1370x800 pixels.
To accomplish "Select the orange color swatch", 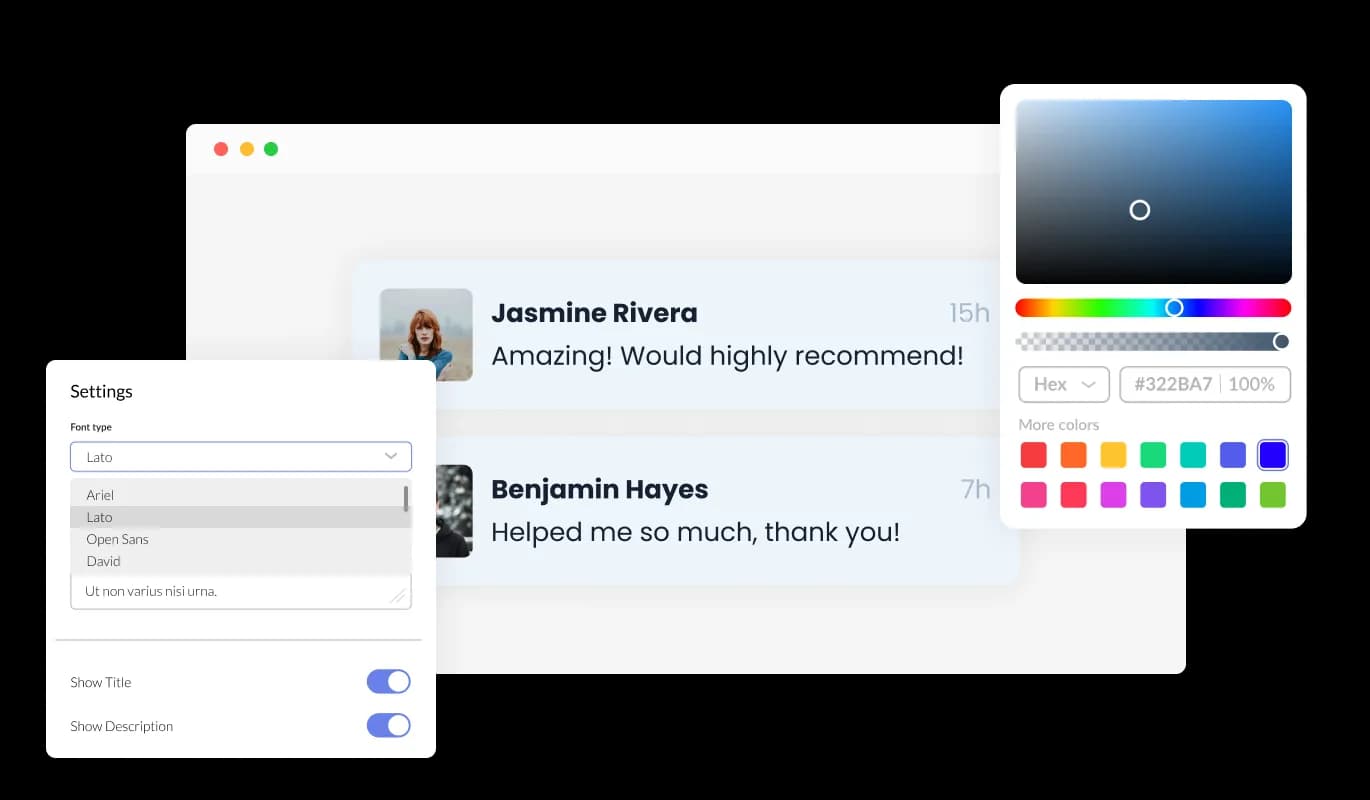I will point(1074,455).
